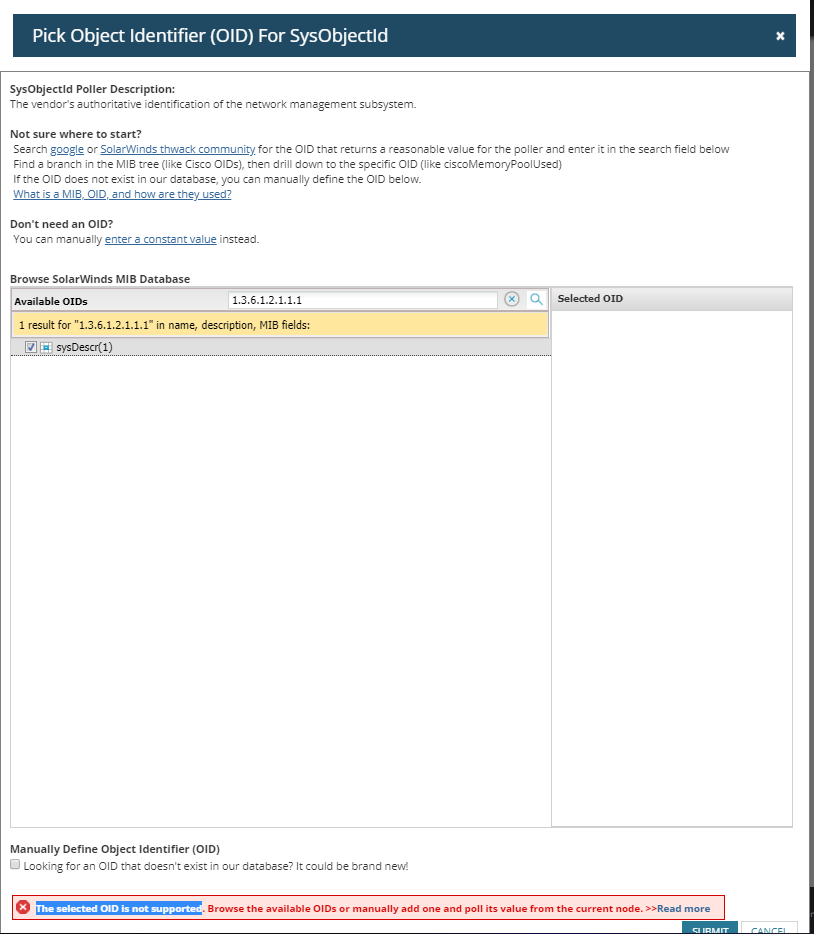Screen dimensions: 814x934
Task: Submit the selected OID
Action: [x=710, y=928]
